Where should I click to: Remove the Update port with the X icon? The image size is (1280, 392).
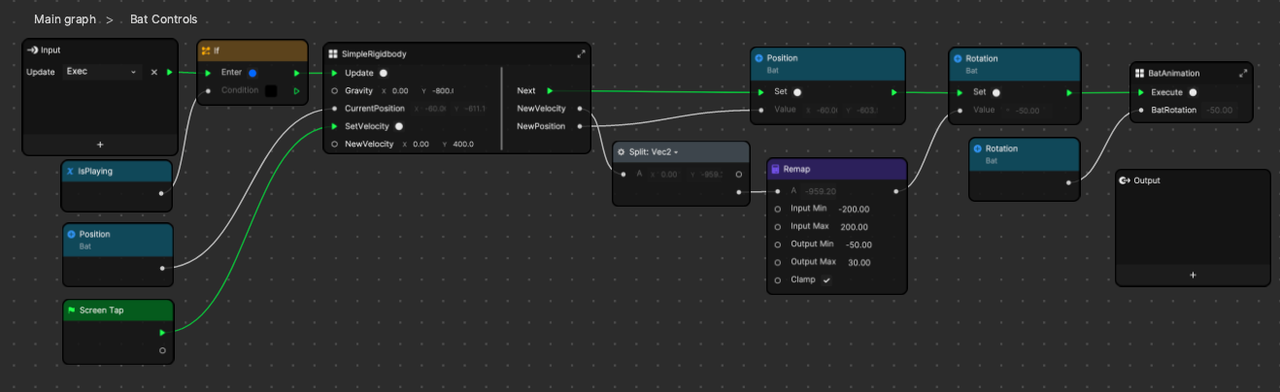pyautogui.click(x=154, y=72)
